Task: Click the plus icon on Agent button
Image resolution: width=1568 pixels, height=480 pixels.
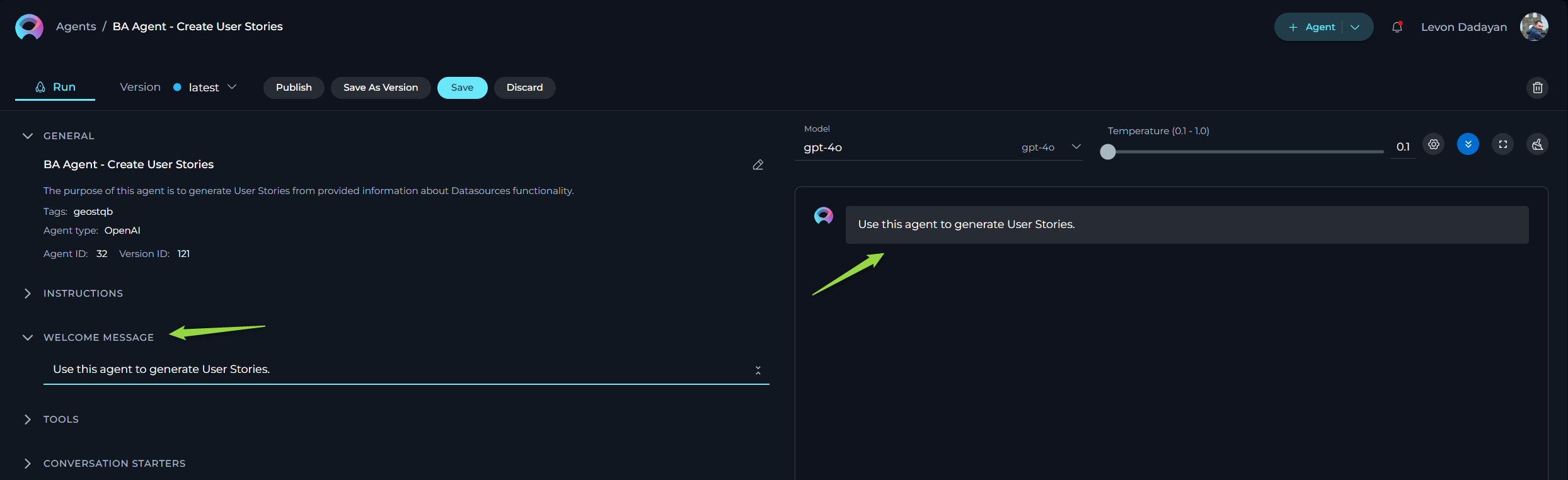Action: point(1293,27)
